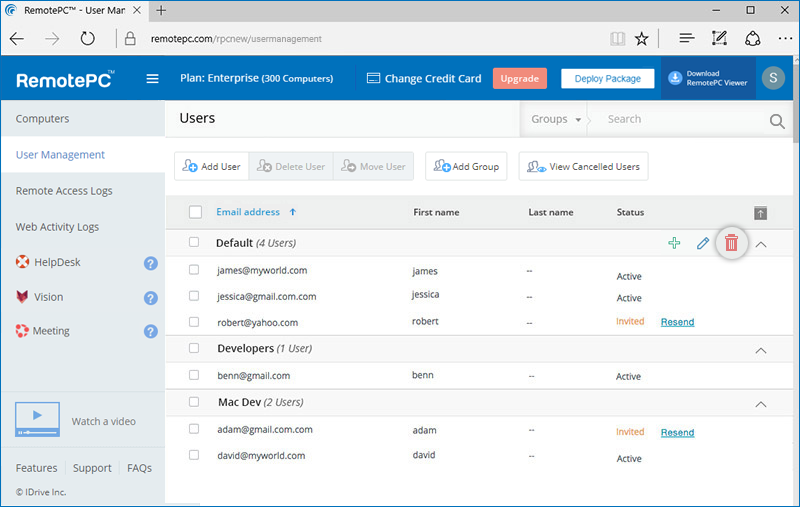Collapse the Default group chevron
This screenshot has height=507, width=800.
point(760,245)
